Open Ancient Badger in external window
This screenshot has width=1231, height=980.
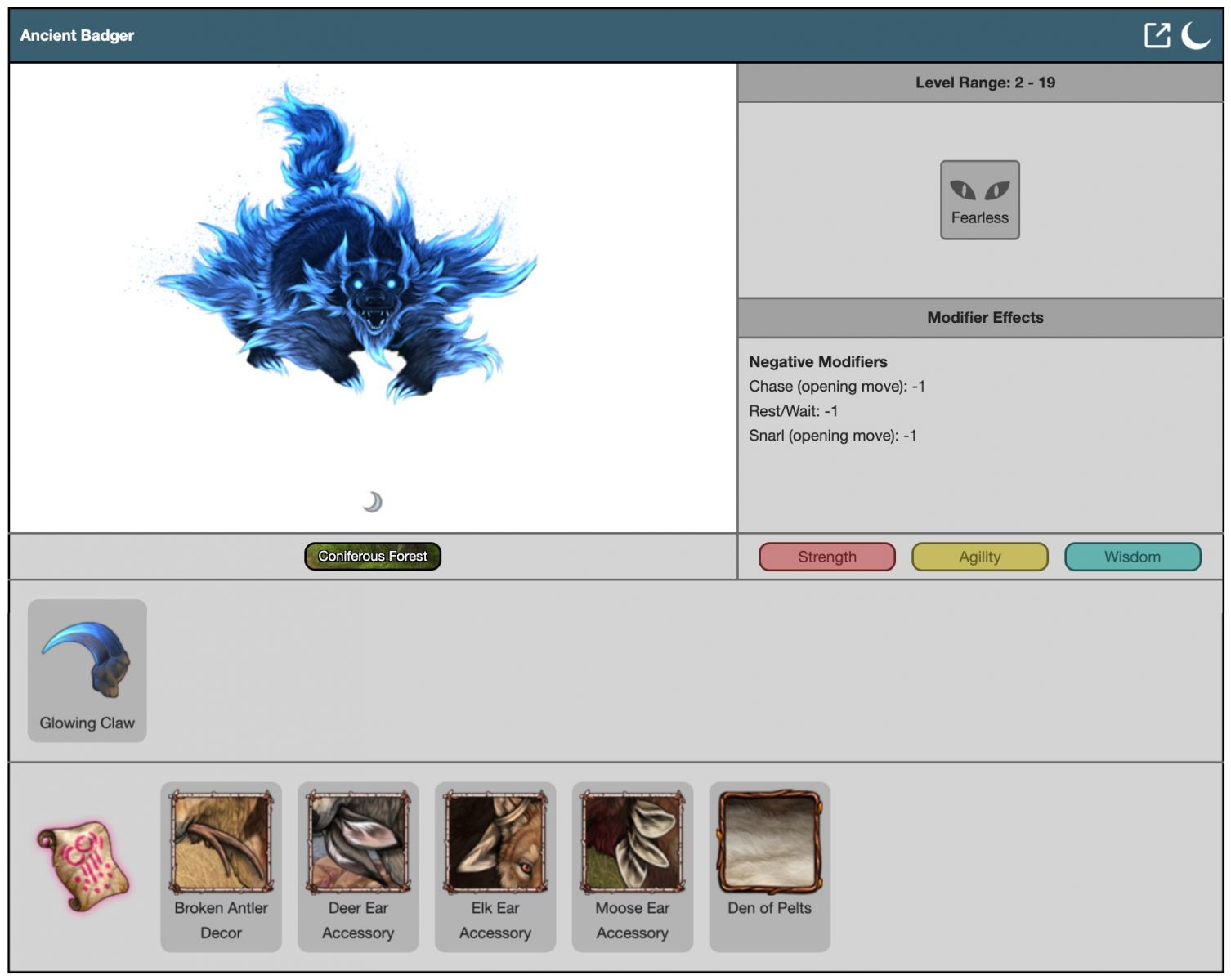1157,35
